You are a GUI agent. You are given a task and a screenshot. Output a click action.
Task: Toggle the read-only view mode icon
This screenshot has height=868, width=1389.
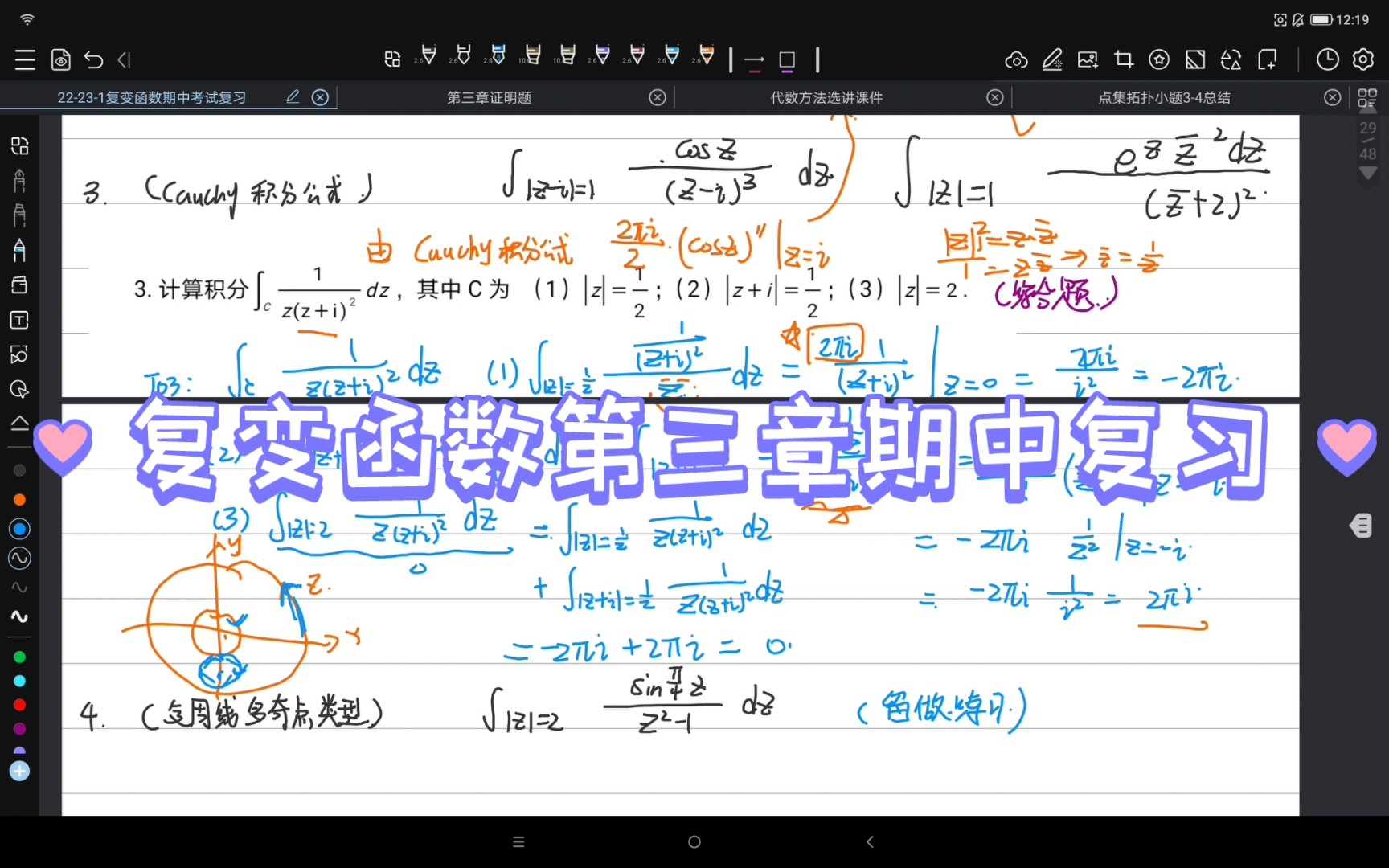coord(60,59)
